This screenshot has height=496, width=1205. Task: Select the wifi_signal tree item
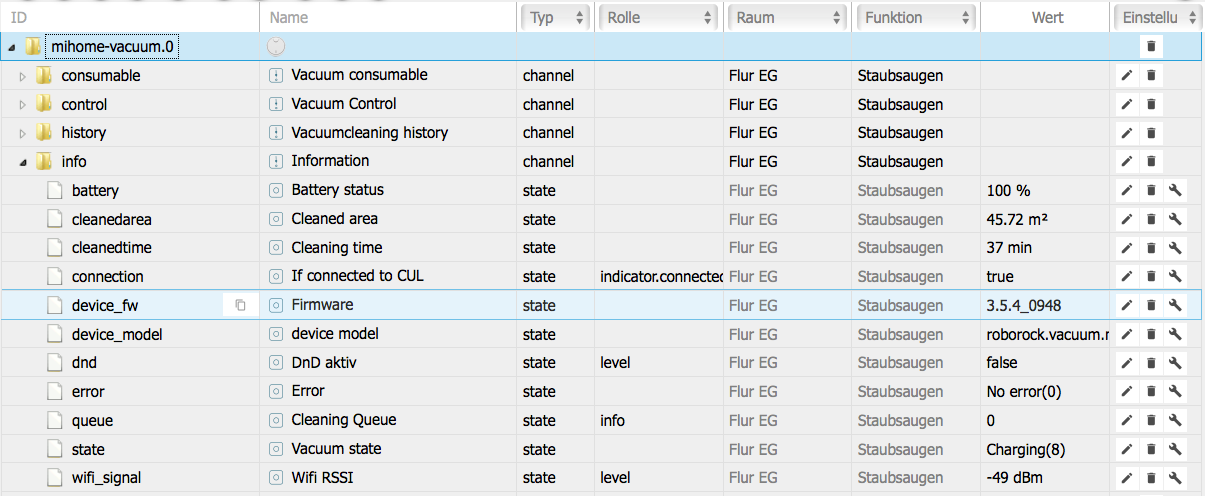pyautogui.click(x=106, y=478)
